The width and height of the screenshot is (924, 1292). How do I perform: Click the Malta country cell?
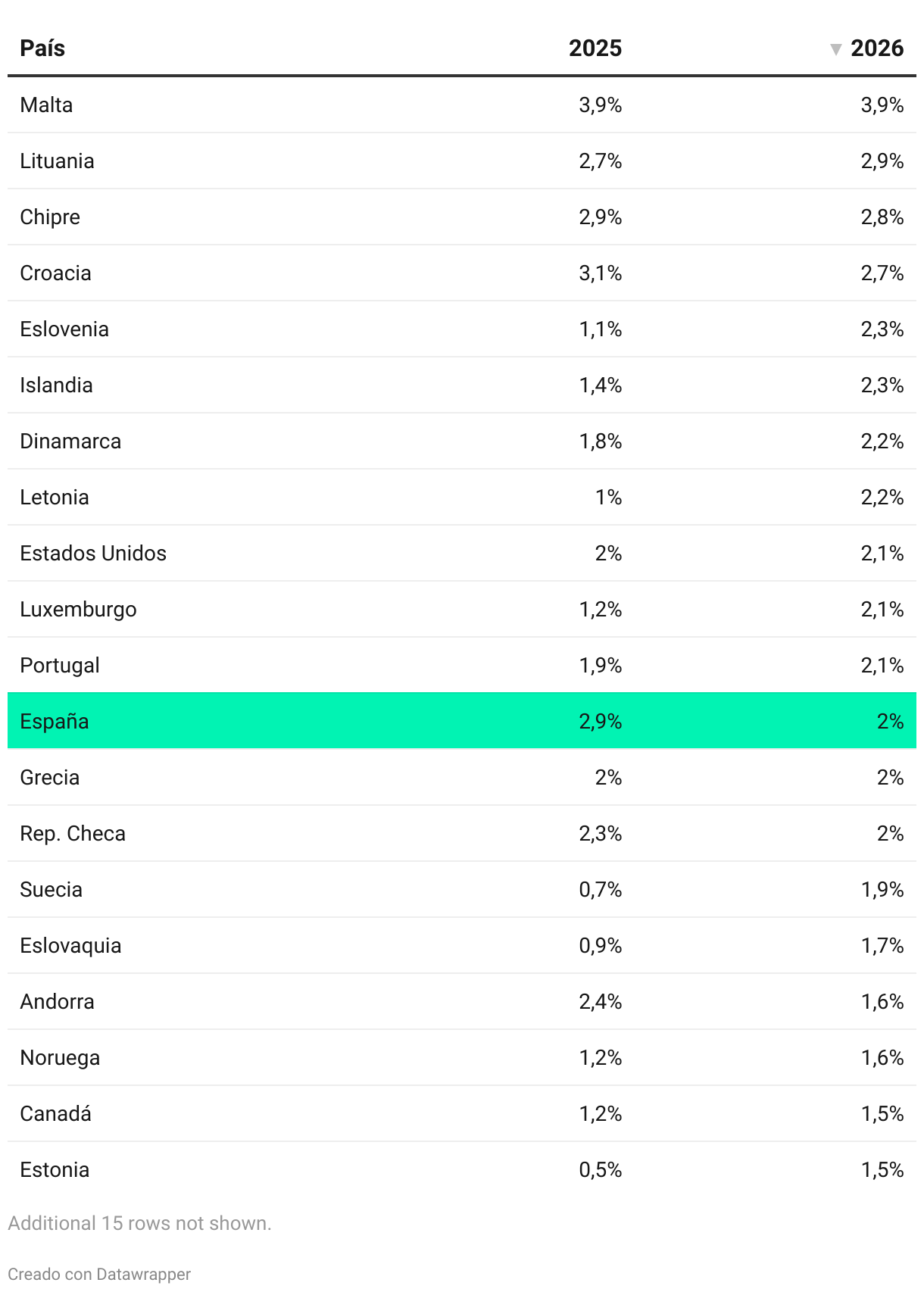tap(46, 105)
